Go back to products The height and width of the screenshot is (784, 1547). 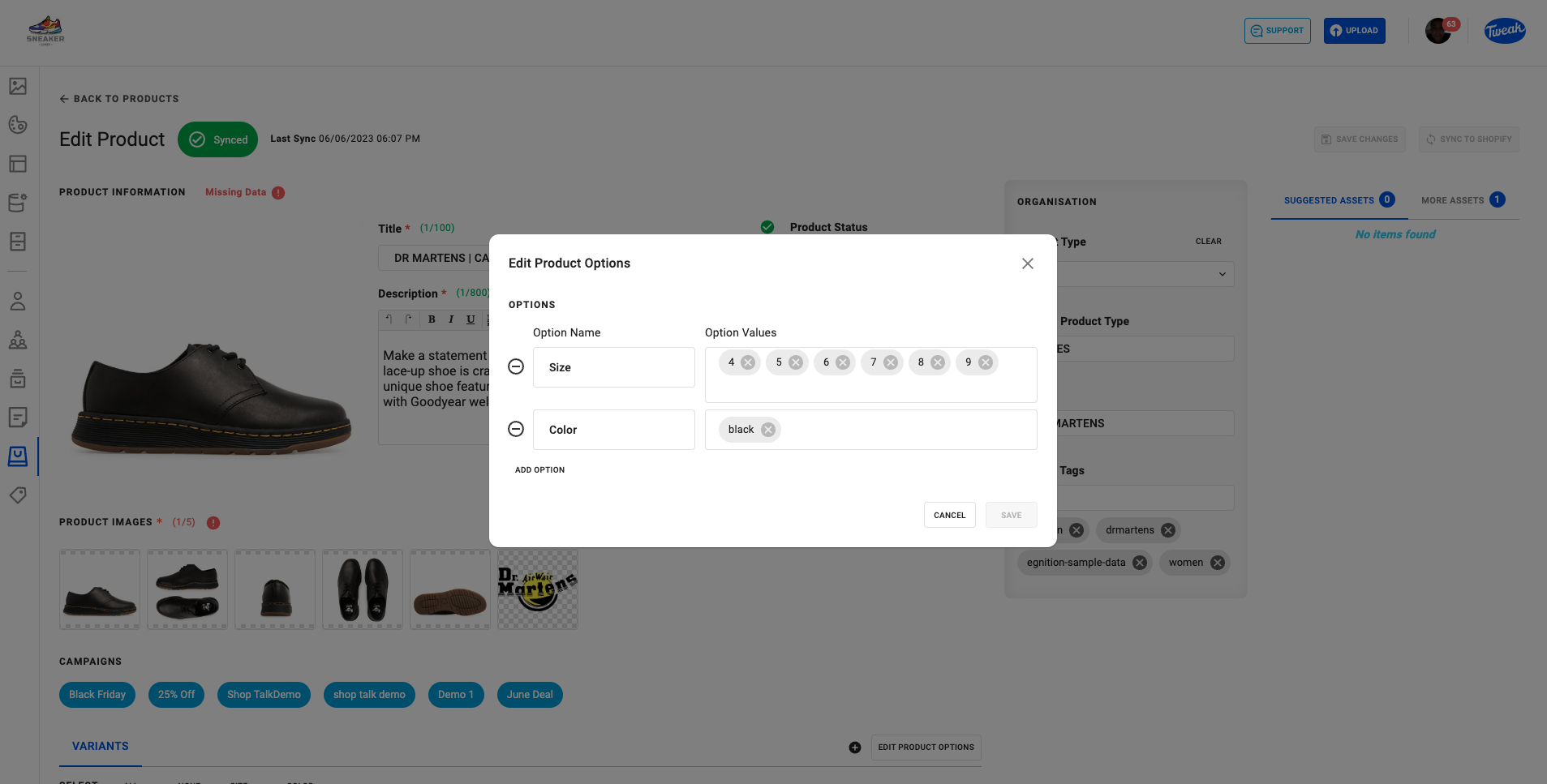coord(119,99)
